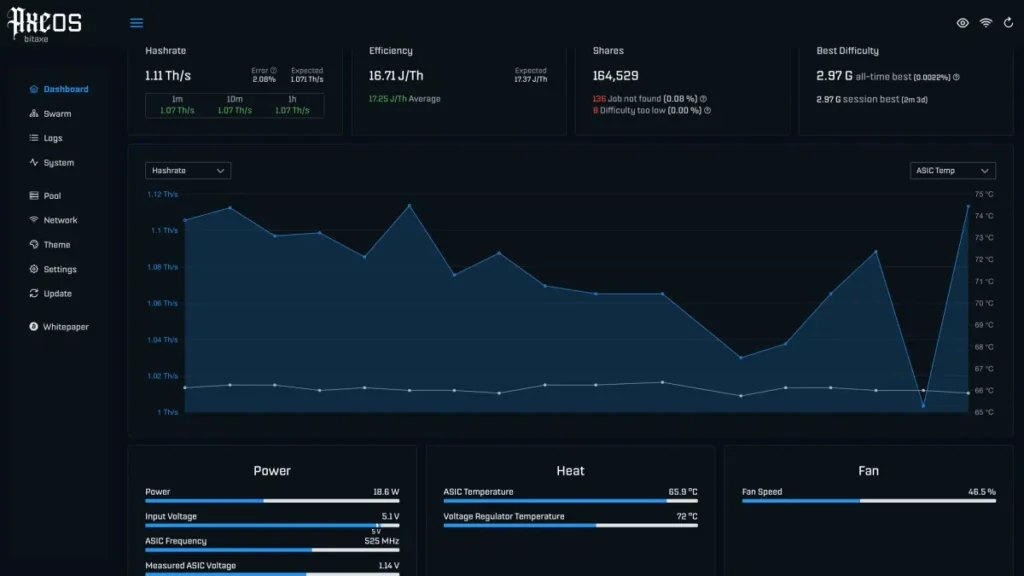This screenshot has height=576, width=1024.
Task: Click the Hashrate dropdown chevron arrow
Action: click(x=221, y=171)
